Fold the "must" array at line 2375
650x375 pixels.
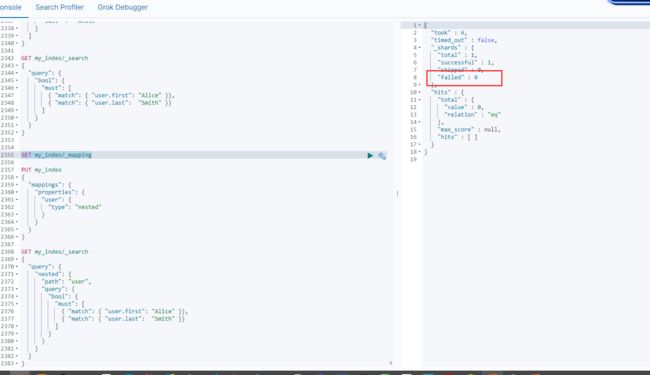pyautogui.click(x=17, y=304)
